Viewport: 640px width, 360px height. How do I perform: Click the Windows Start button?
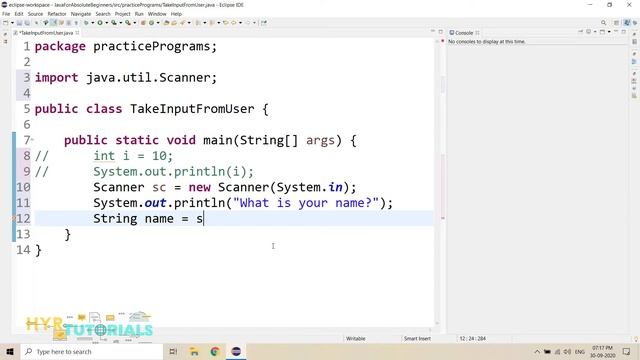10,351
